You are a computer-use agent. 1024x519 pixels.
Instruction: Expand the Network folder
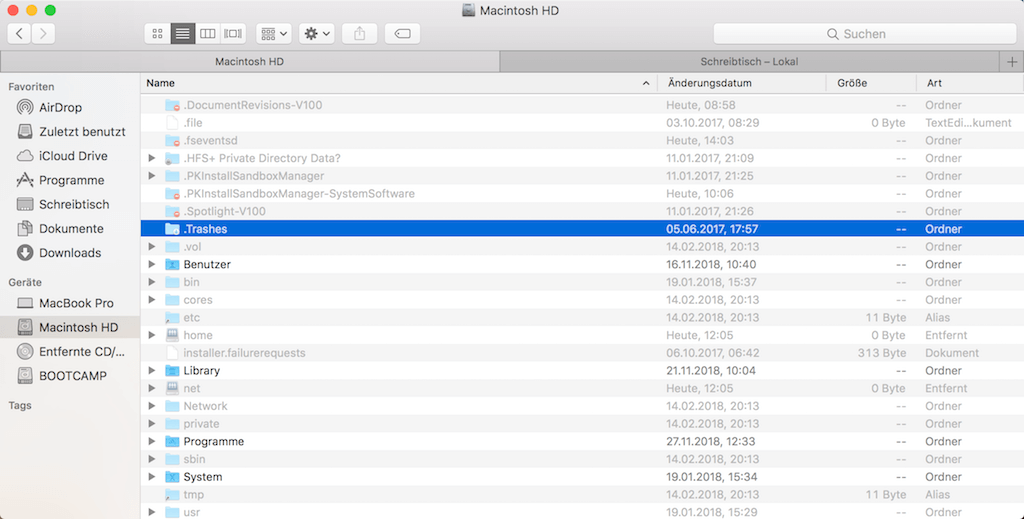point(152,406)
